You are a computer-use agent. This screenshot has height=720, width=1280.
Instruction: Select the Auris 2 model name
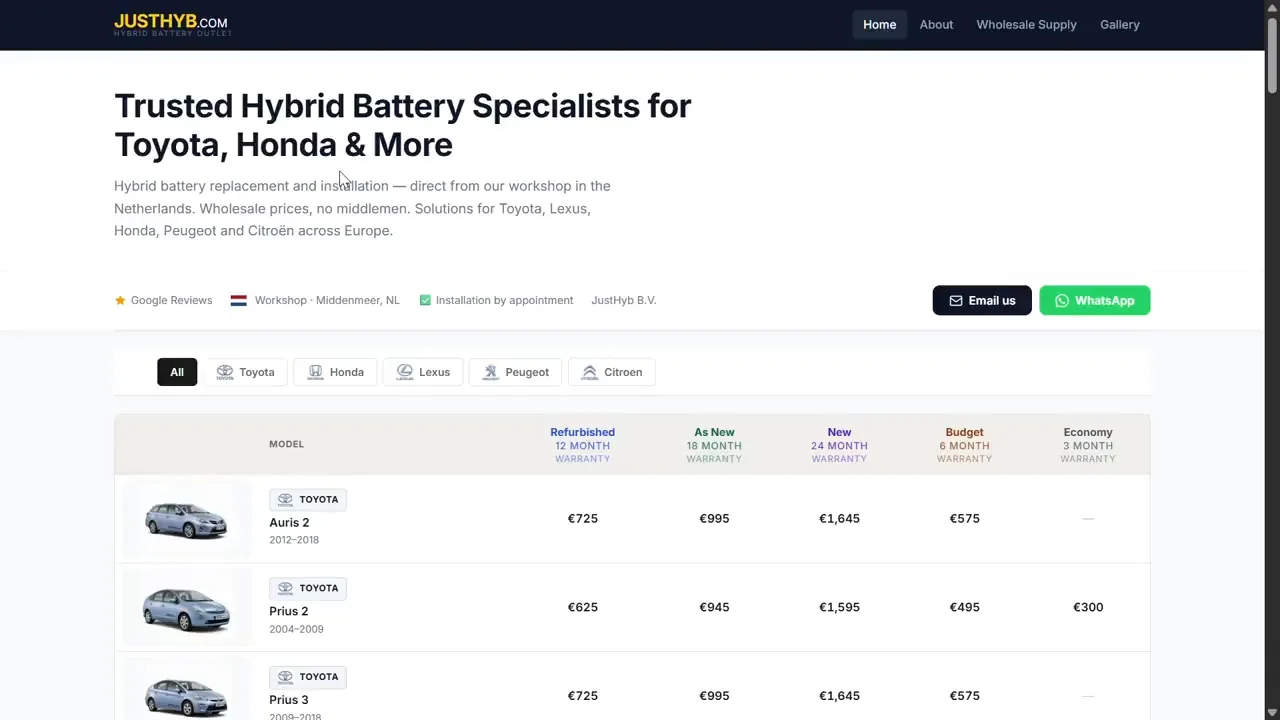click(289, 522)
